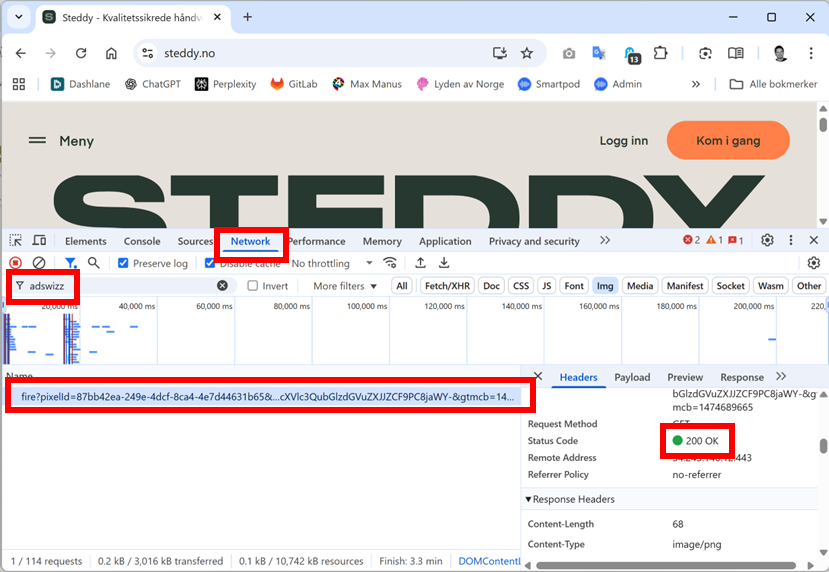This screenshot has height=572, width=829.
Task: Open the Payload tab in details
Action: pos(632,377)
